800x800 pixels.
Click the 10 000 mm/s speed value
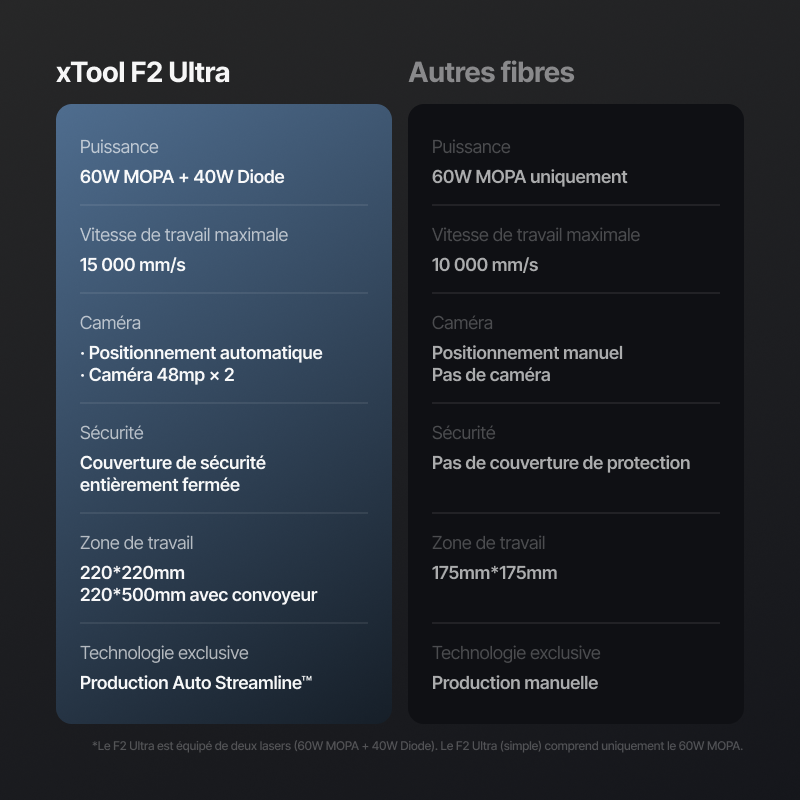point(485,265)
